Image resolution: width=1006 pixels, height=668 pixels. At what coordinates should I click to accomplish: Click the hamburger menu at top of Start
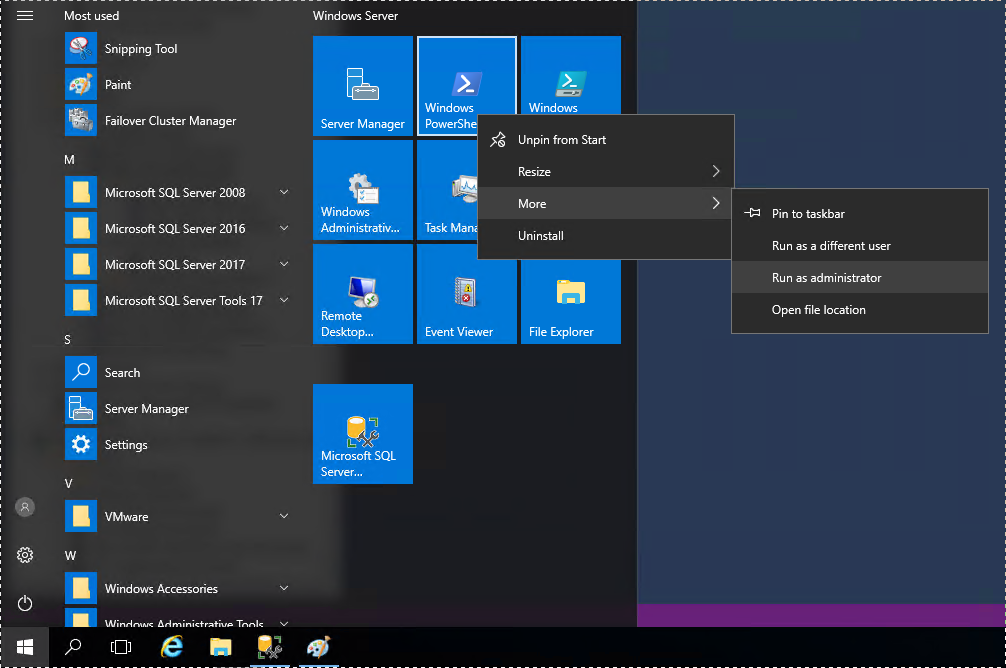coord(25,15)
